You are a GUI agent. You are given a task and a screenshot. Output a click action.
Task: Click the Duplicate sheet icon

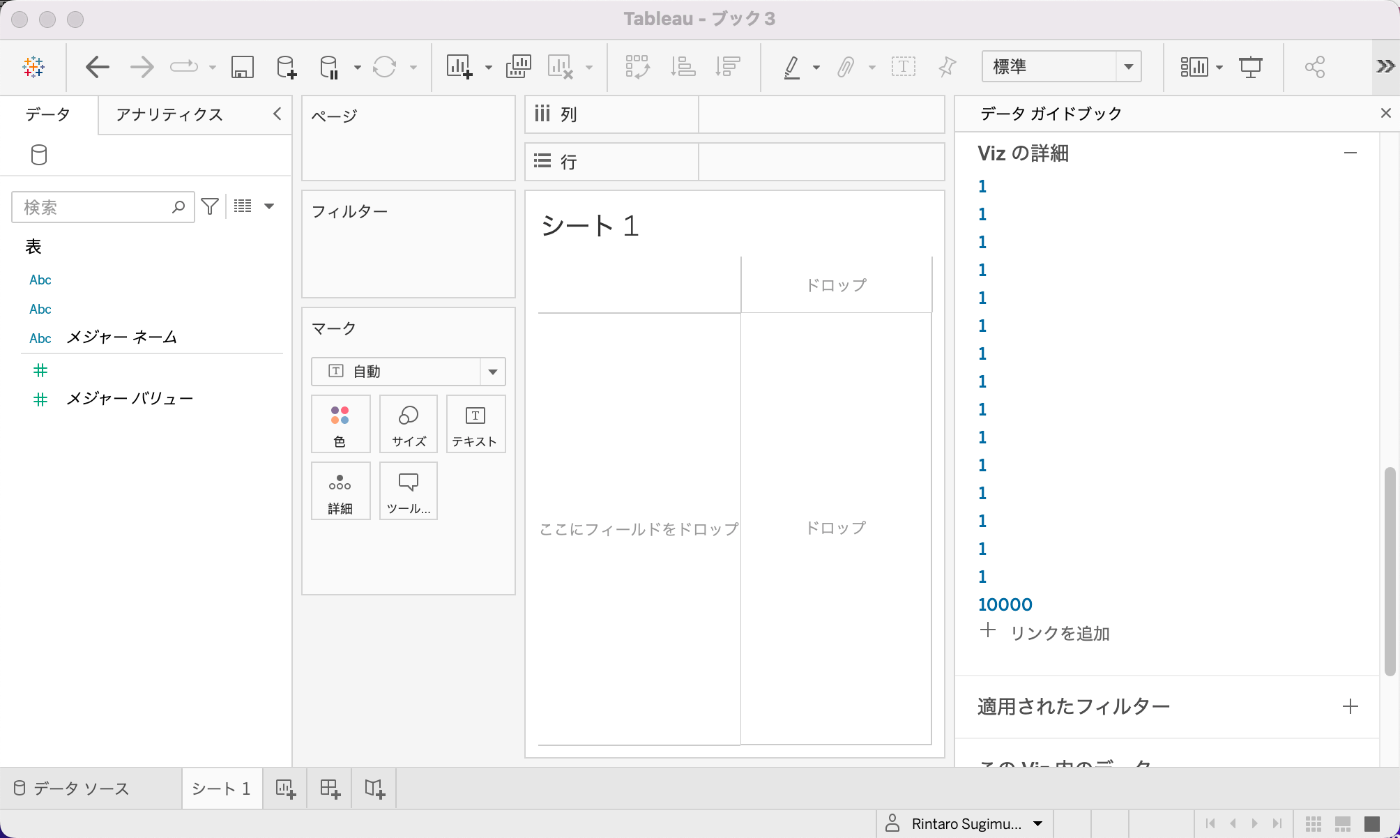point(518,67)
